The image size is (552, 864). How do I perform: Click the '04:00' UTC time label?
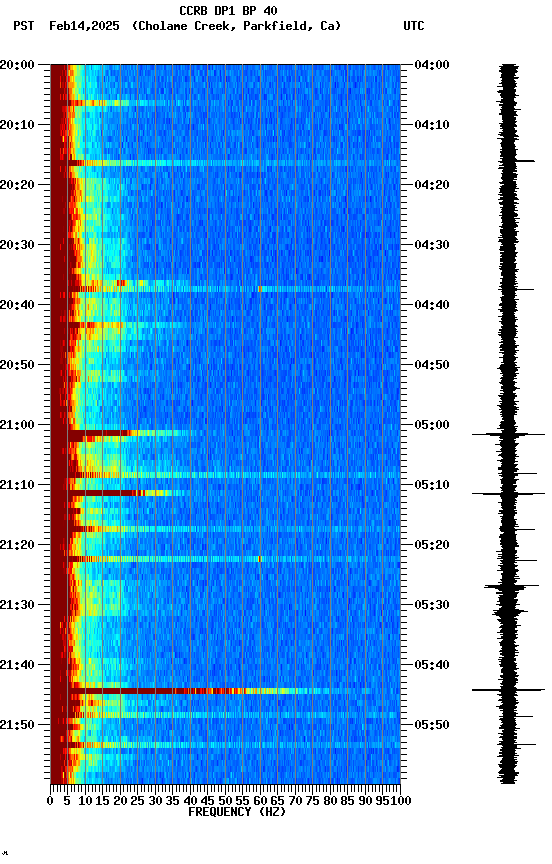432,64
